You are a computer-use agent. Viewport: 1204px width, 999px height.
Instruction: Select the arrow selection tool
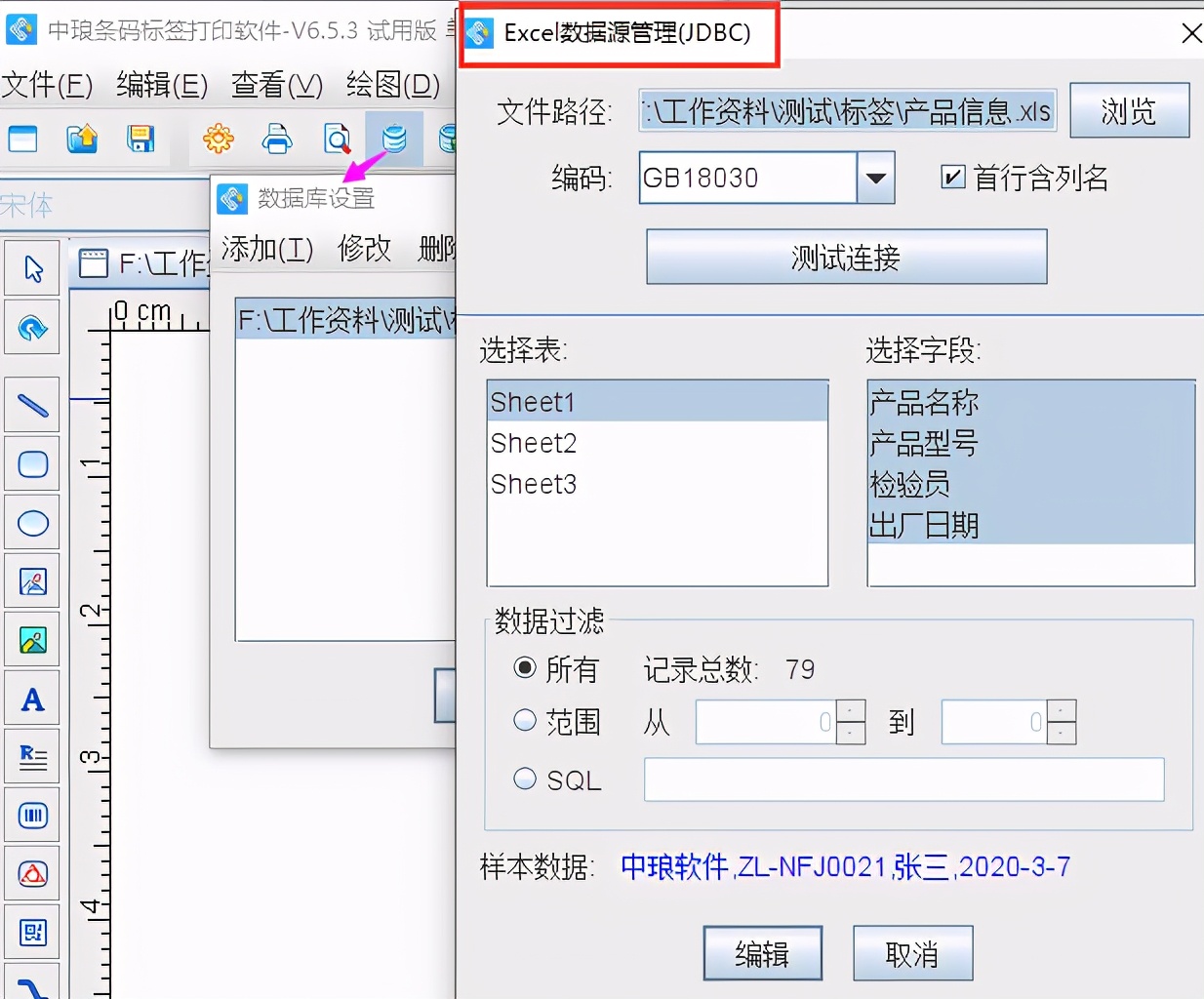[32, 266]
